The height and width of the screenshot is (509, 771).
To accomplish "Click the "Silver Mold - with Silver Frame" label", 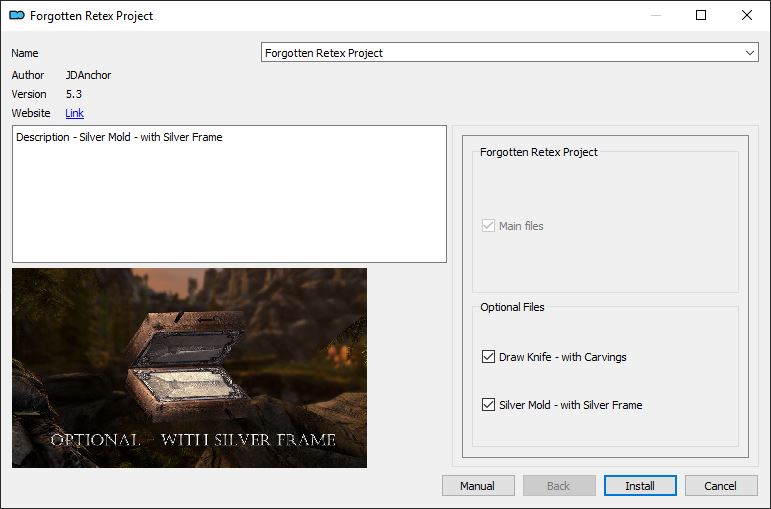I will [x=570, y=405].
